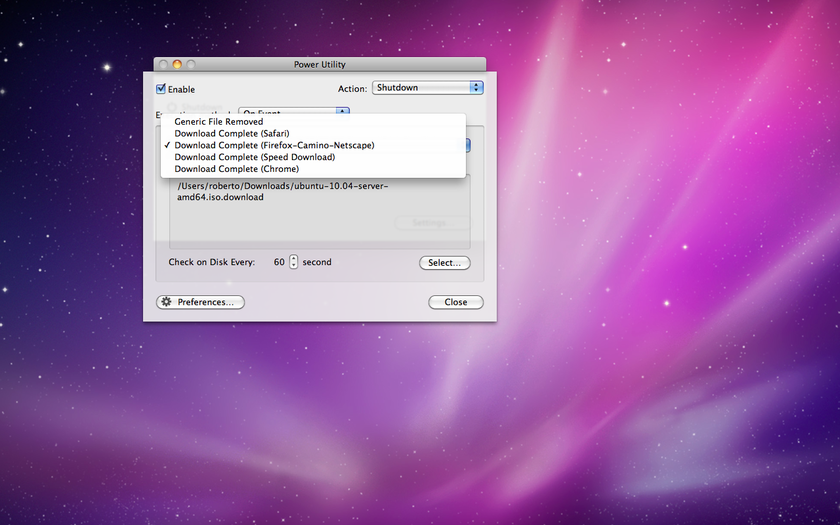840x525 pixels.
Task: Select Download Complete (Safari) option
Action: coord(313,133)
